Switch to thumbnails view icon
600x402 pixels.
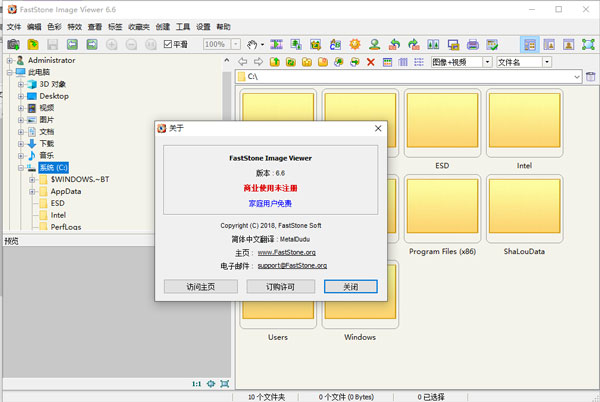click(387, 62)
